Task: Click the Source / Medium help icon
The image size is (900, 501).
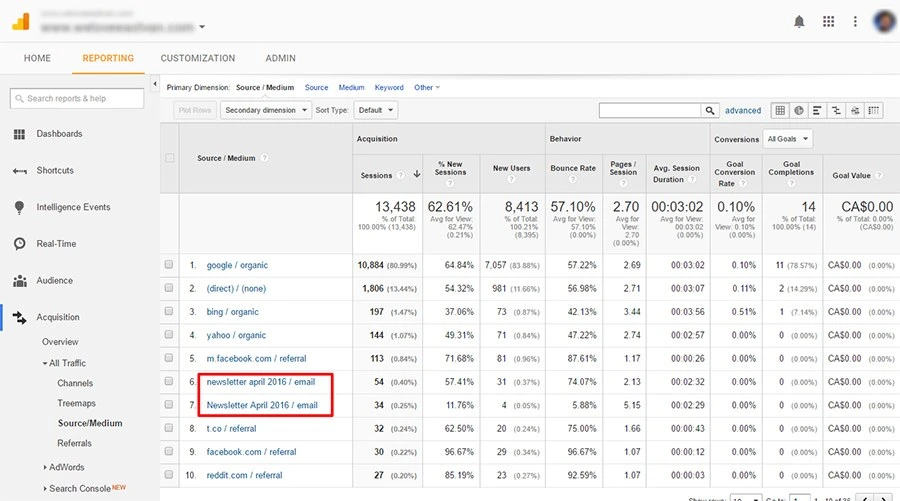Action: pyautogui.click(x=264, y=158)
